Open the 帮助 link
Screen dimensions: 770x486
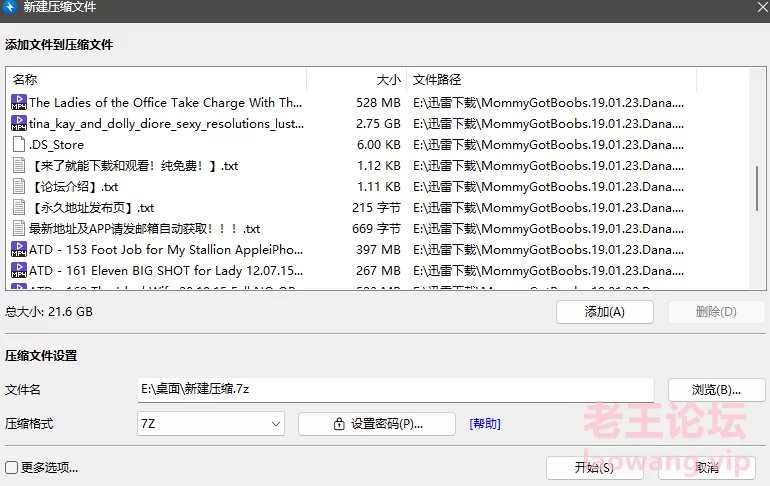click(x=485, y=424)
